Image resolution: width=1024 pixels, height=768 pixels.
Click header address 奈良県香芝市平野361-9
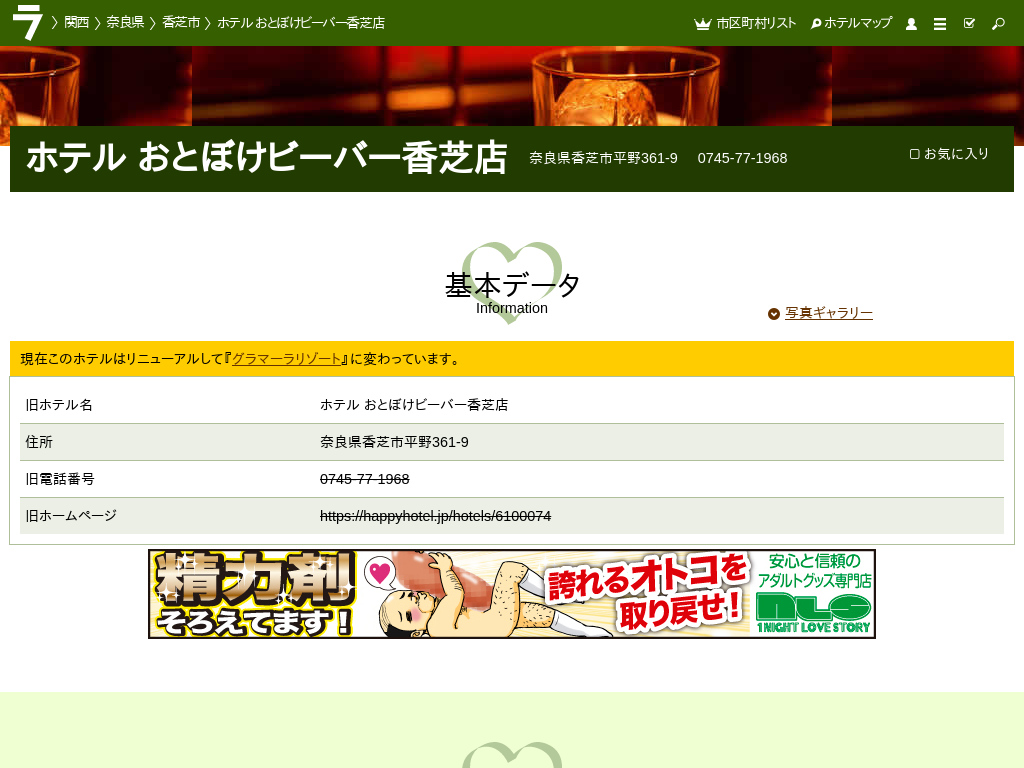click(603, 158)
